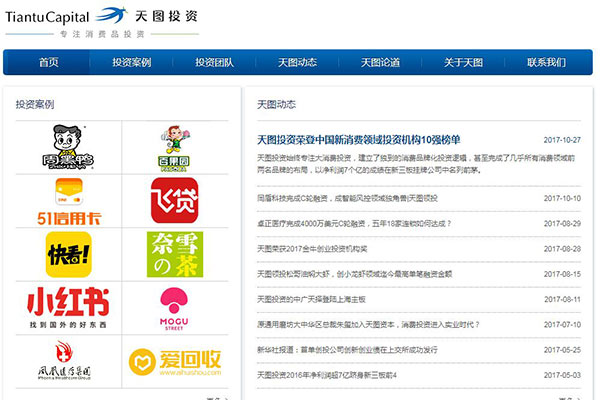This screenshot has height=400, width=600.
Task: Click the date 2017-05-25
Action: (562, 350)
